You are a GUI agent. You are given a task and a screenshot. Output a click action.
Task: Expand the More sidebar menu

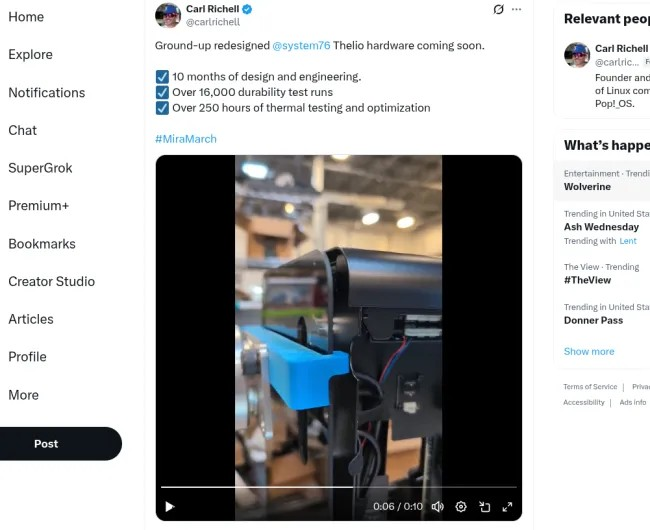coord(24,395)
